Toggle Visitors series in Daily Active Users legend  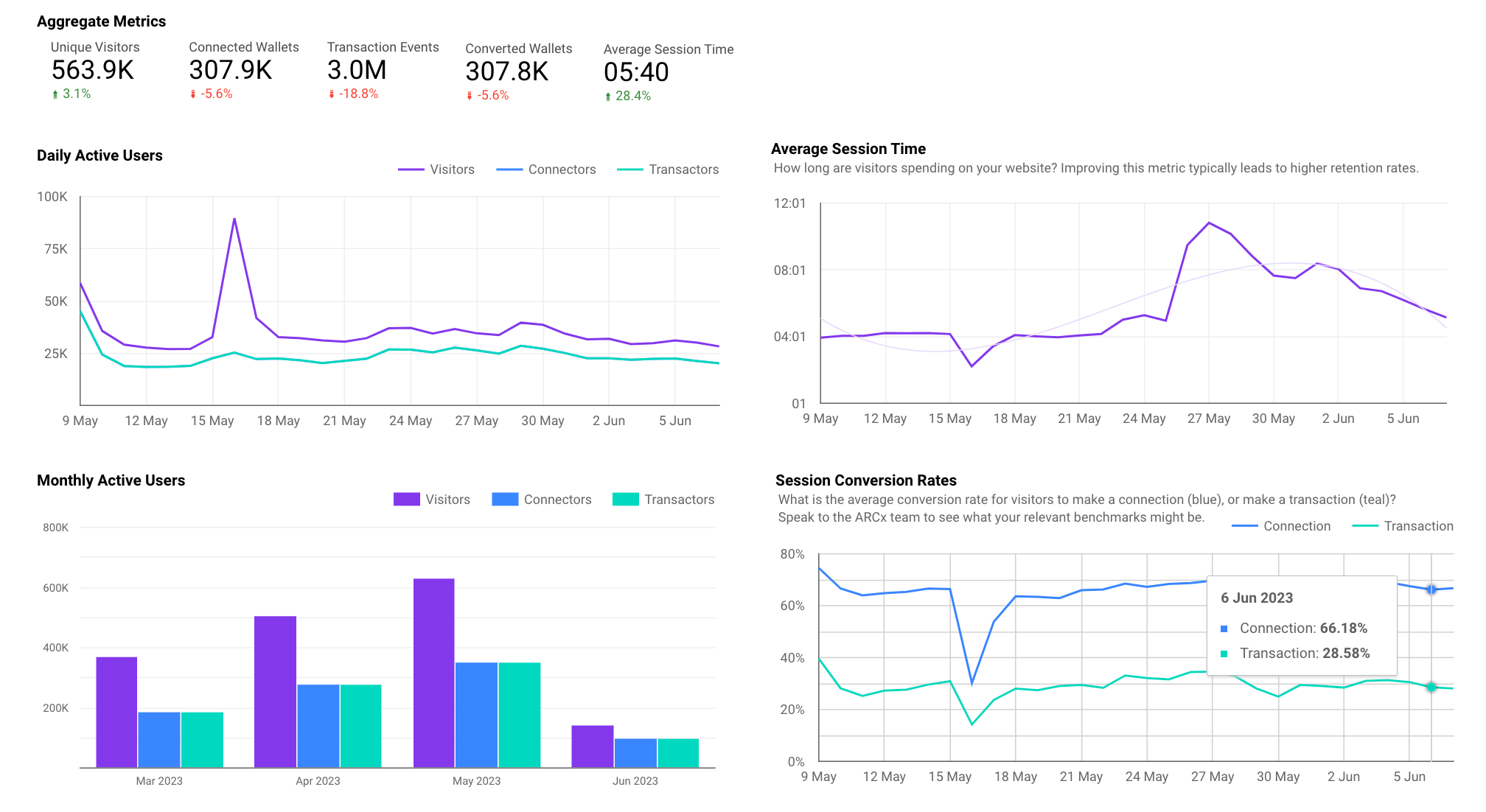(x=451, y=169)
